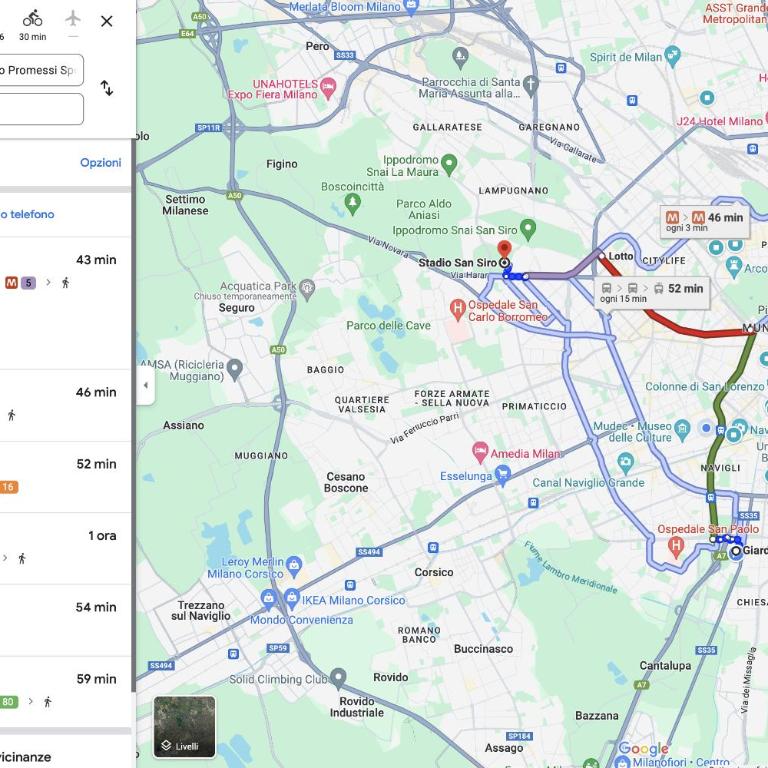
Task: Edit the Promessi Sposi starting point field
Action: coord(41,70)
